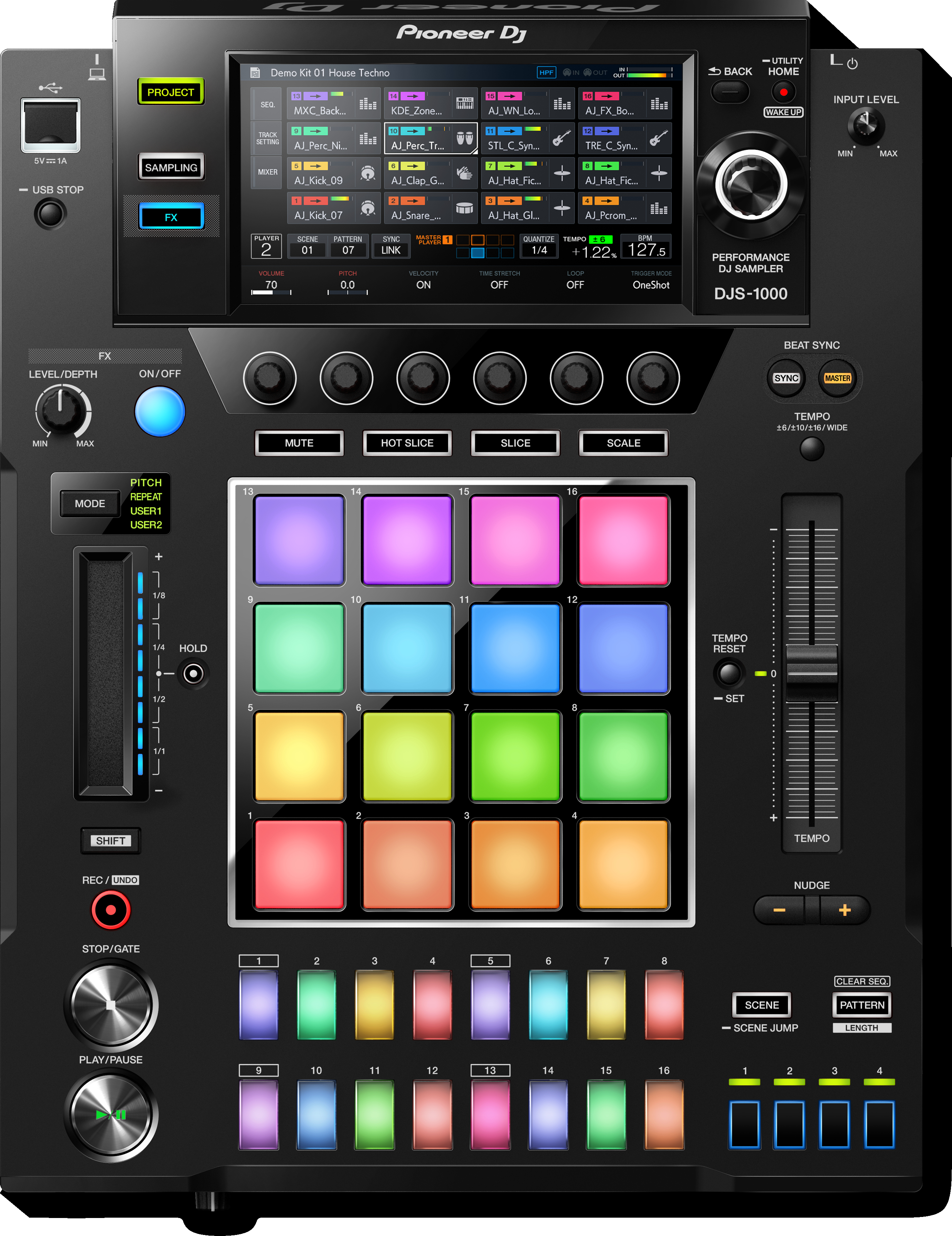Toggle the SLICE mode button
The height and width of the screenshot is (1236, 952).
tap(515, 443)
